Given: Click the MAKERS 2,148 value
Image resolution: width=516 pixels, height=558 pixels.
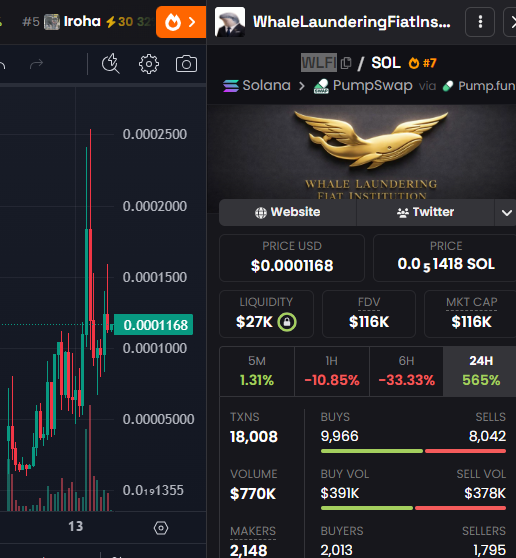Looking at the screenshot, I should pos(248,550).
